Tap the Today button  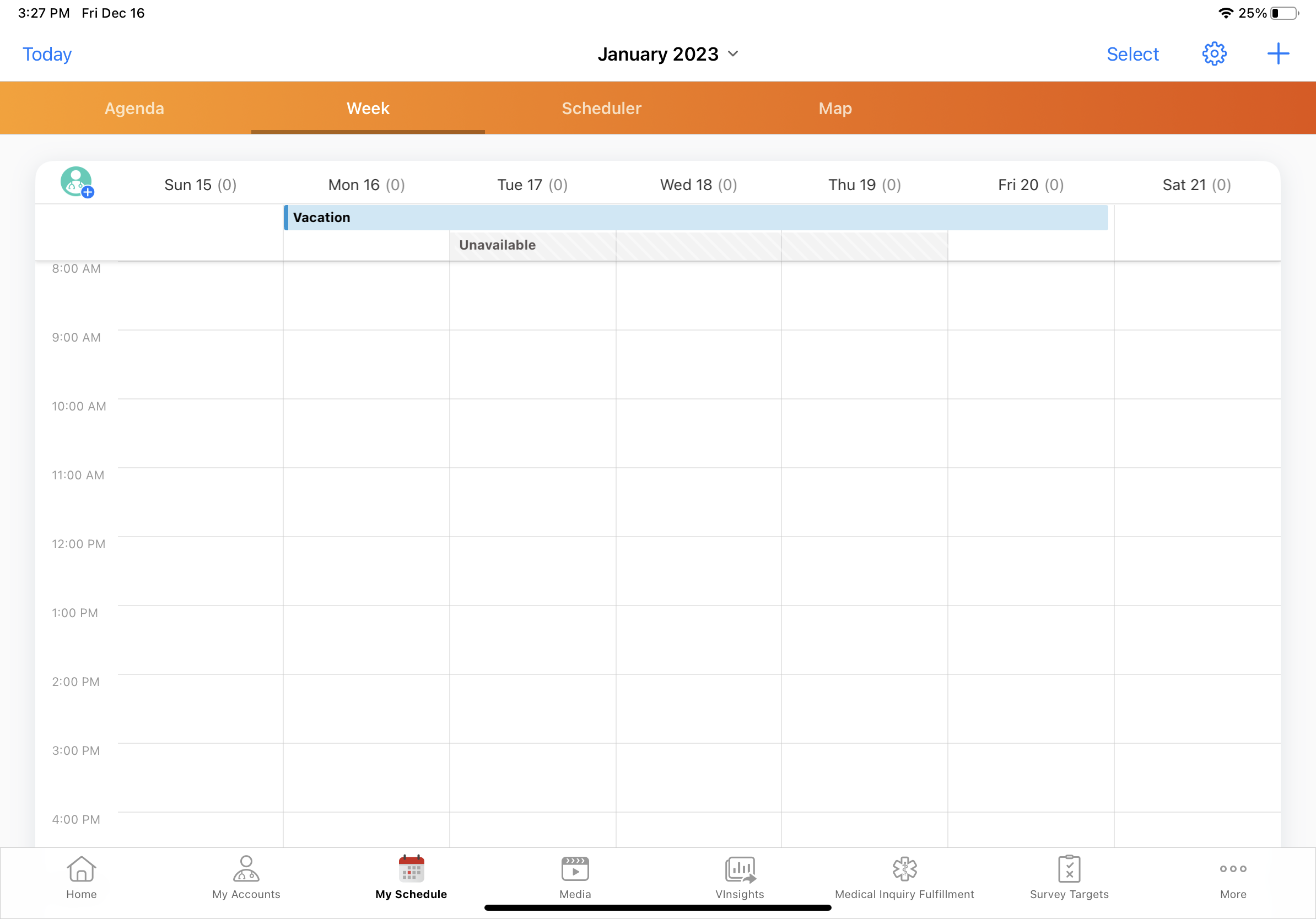[47, 54]
